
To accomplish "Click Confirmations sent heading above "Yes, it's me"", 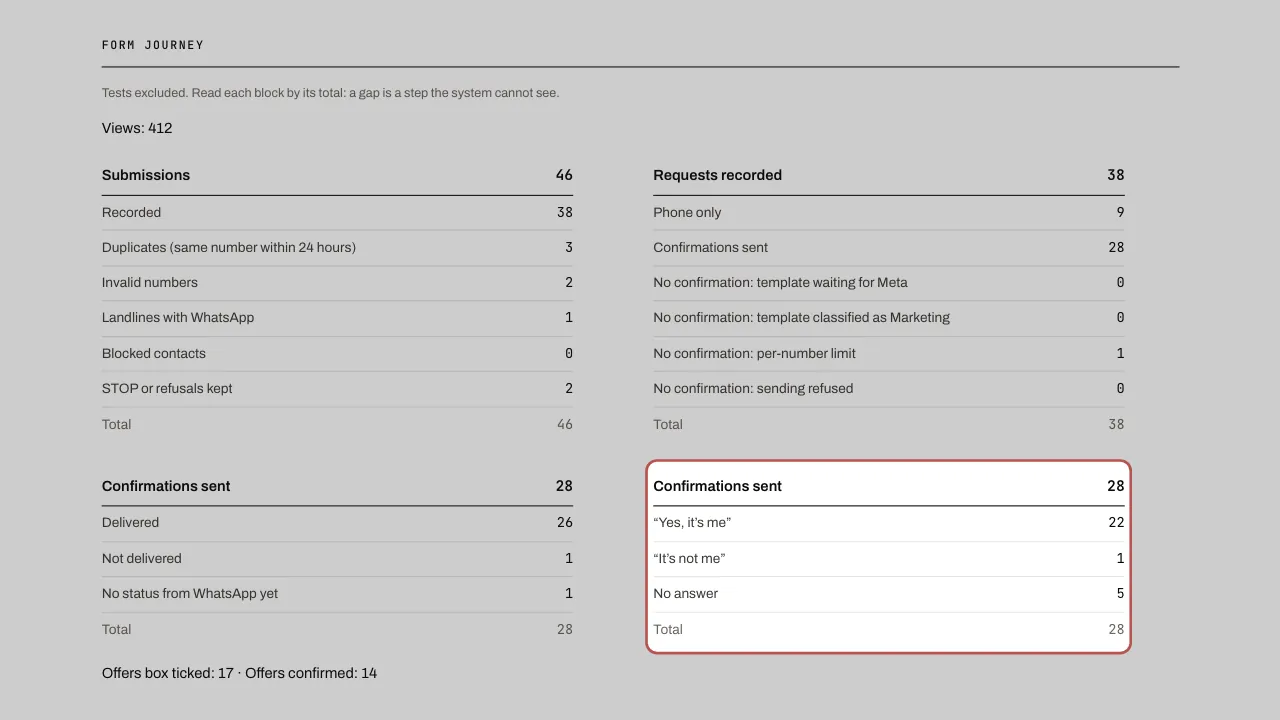I will coord(717,486).
